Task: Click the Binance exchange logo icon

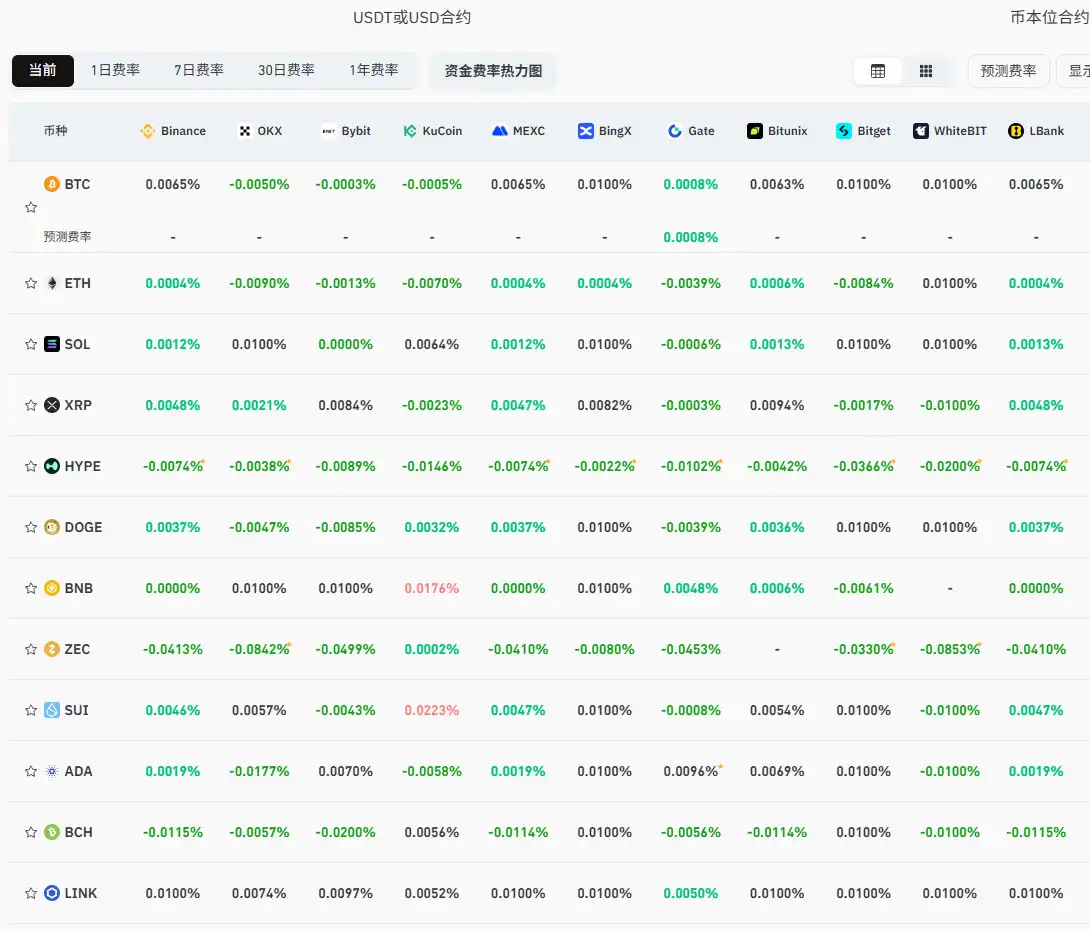Action: [x=147, y=131]
